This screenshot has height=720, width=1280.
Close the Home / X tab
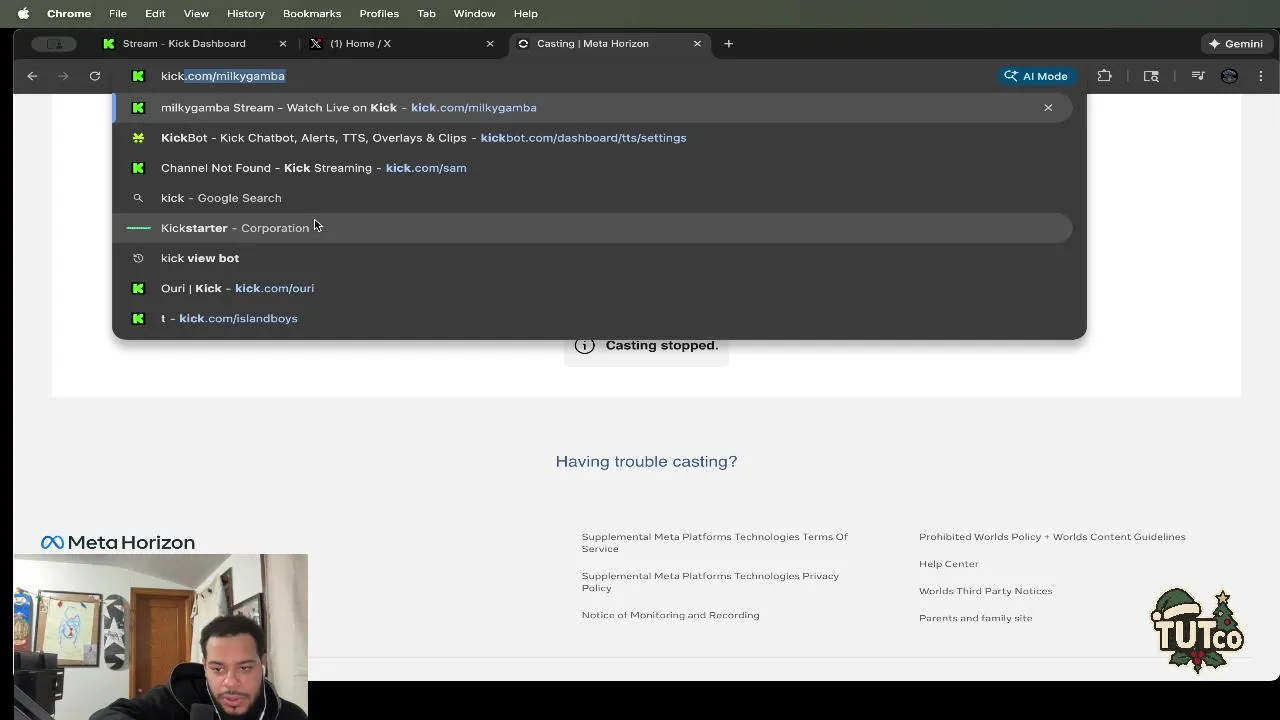tap(490, 44)
